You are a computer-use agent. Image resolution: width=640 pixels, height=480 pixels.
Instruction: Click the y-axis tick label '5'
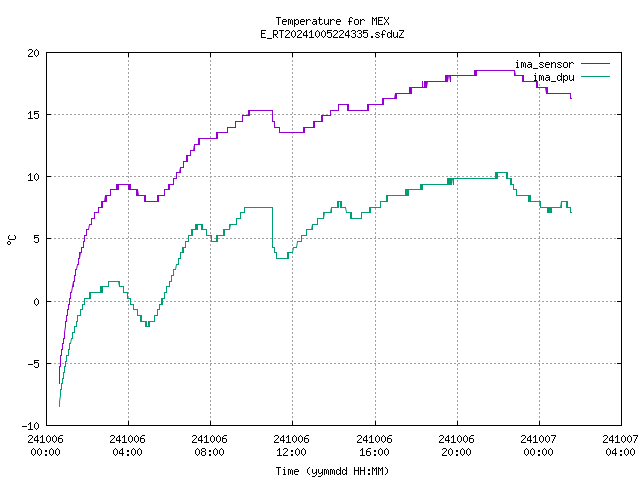(x=36, y=239)
